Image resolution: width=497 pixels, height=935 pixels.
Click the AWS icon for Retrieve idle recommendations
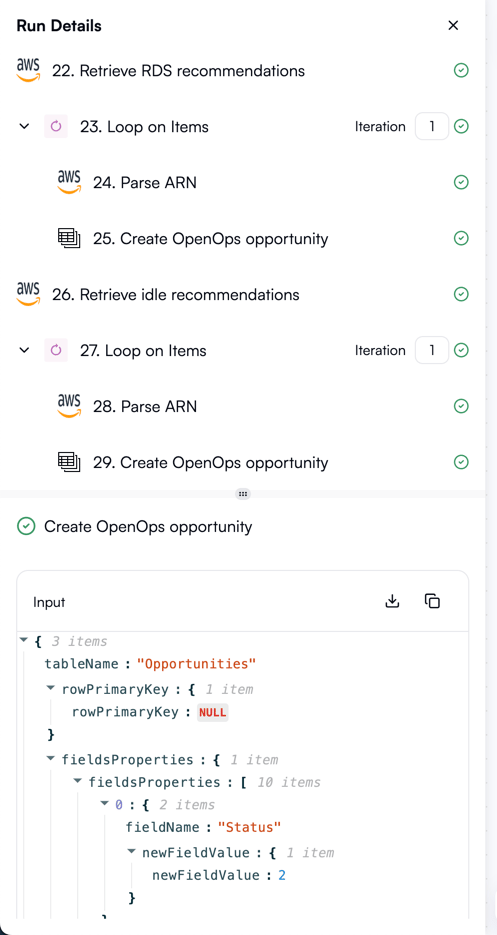28,295
